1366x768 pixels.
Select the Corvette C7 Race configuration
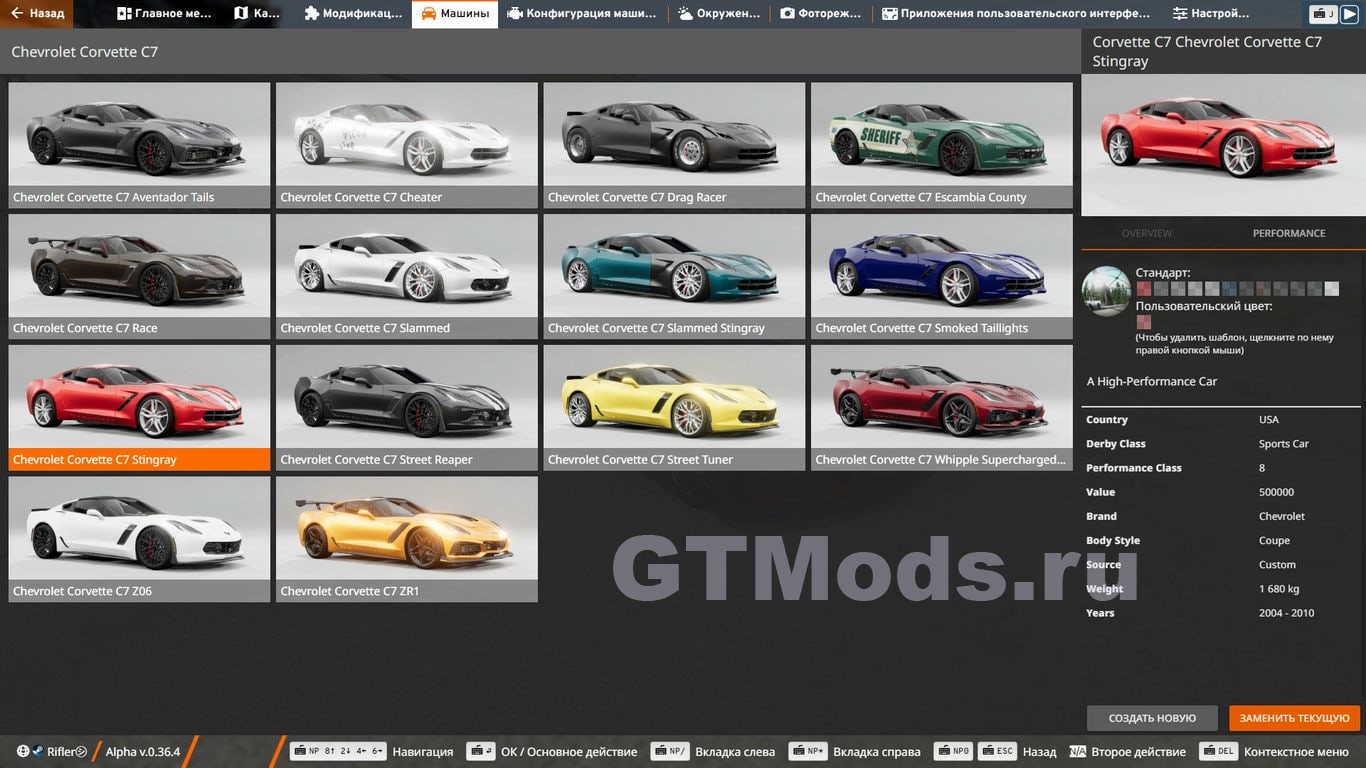coord(139,276)
